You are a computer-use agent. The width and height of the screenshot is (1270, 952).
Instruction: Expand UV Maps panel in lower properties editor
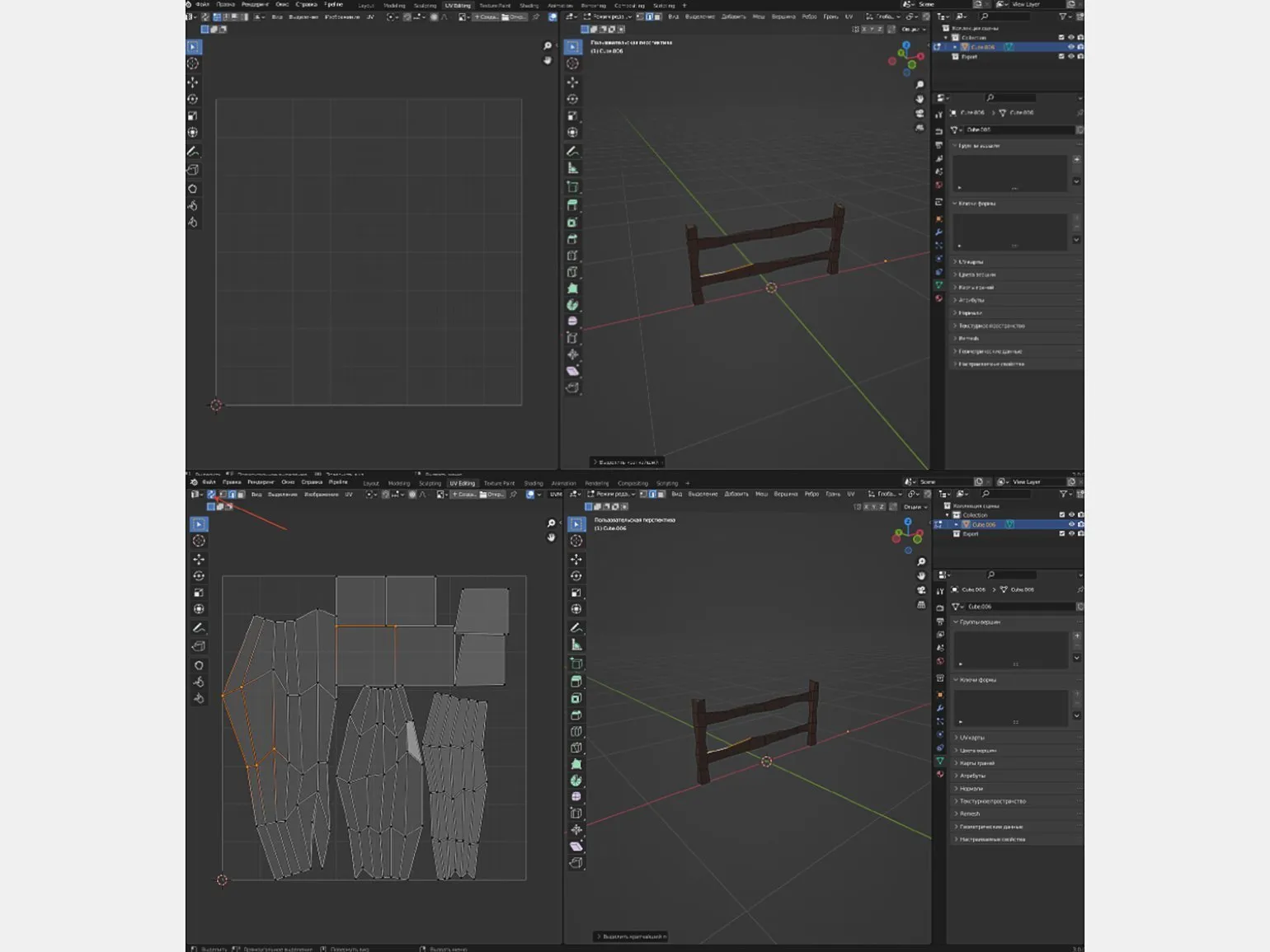973,738
